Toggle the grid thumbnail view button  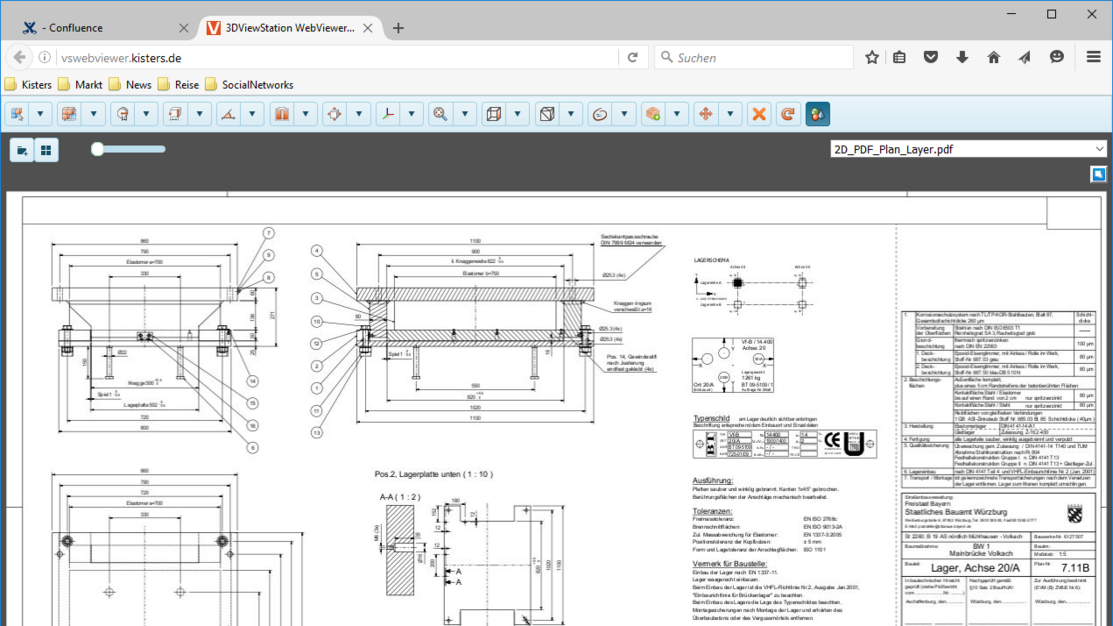tap(46, 150)
